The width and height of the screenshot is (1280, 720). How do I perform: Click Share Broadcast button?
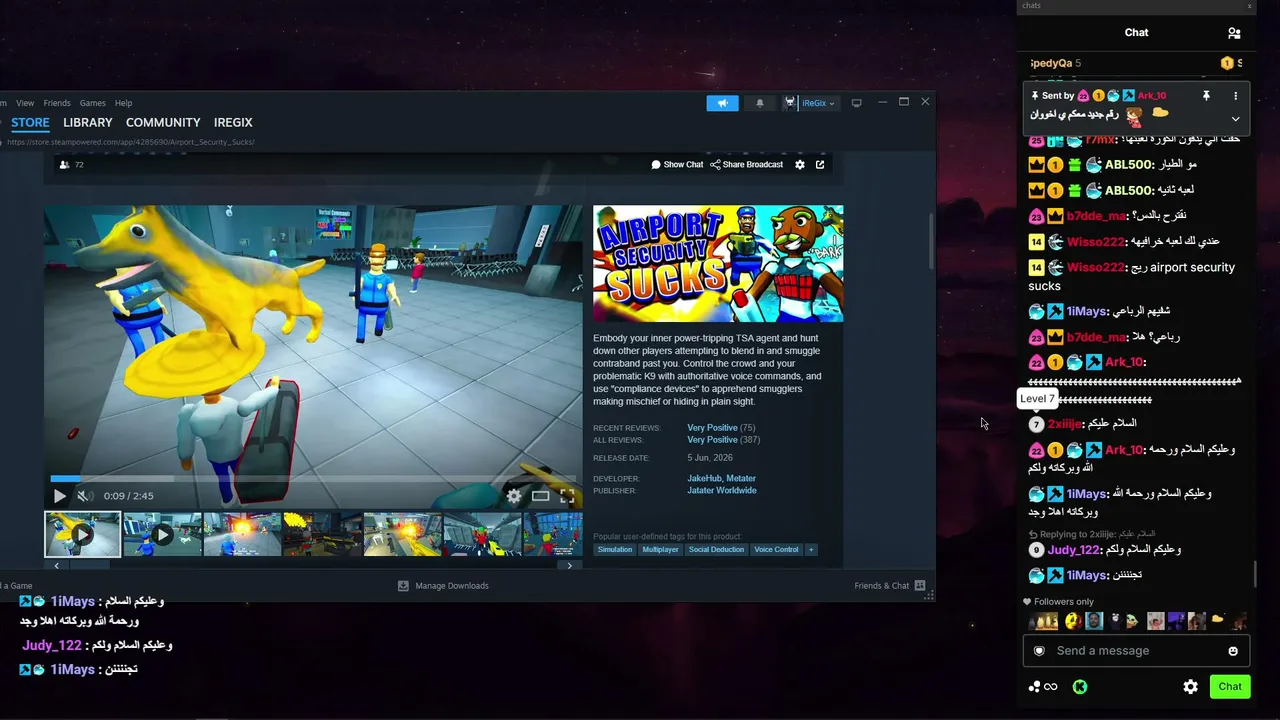tap(747, 165)
